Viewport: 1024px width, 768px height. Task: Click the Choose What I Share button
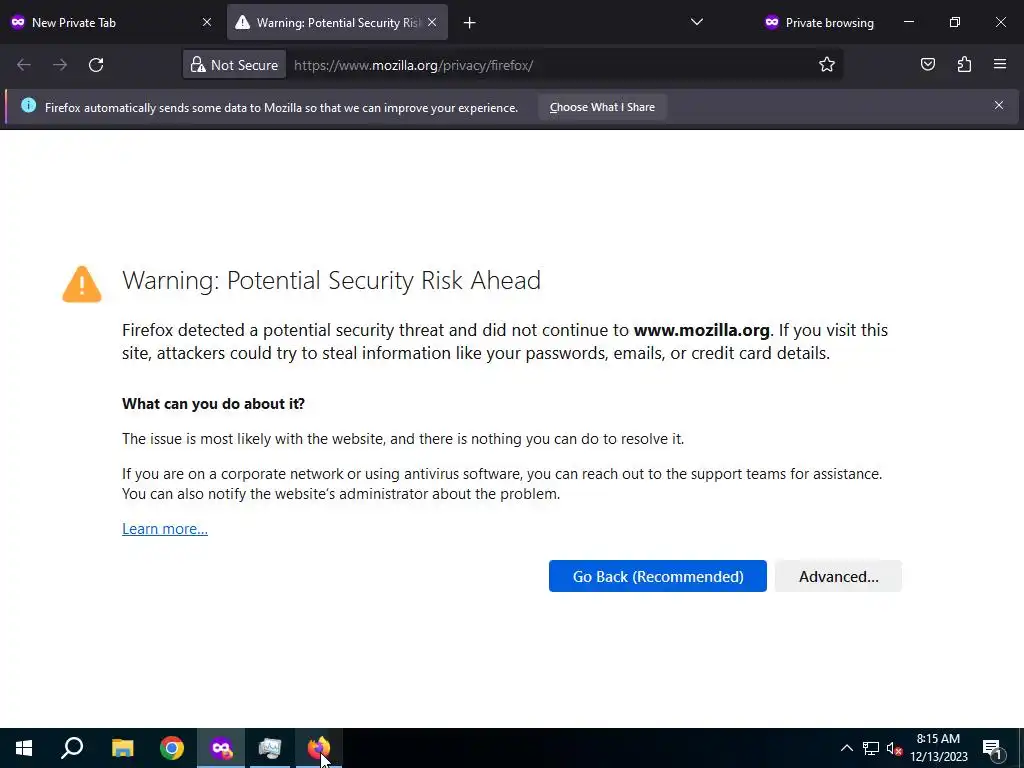602,107
